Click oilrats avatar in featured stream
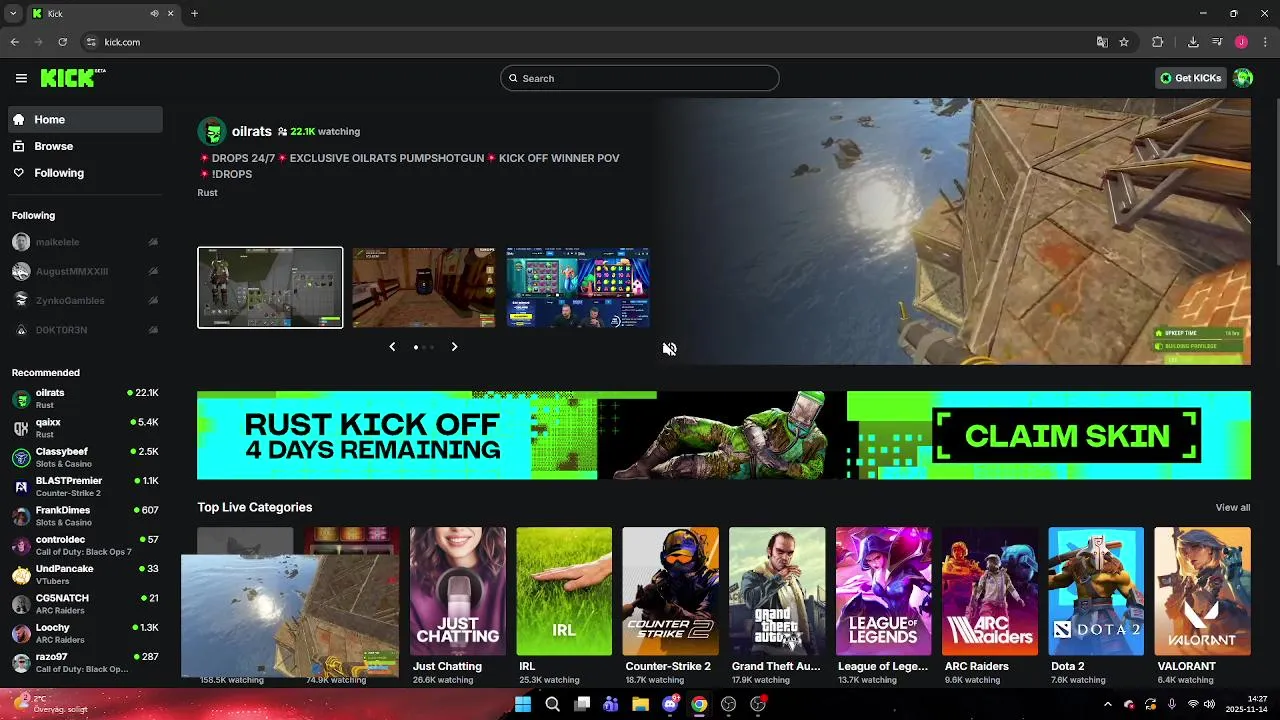The width and height of the screenshot is (1280, 720). click(212, 131)
